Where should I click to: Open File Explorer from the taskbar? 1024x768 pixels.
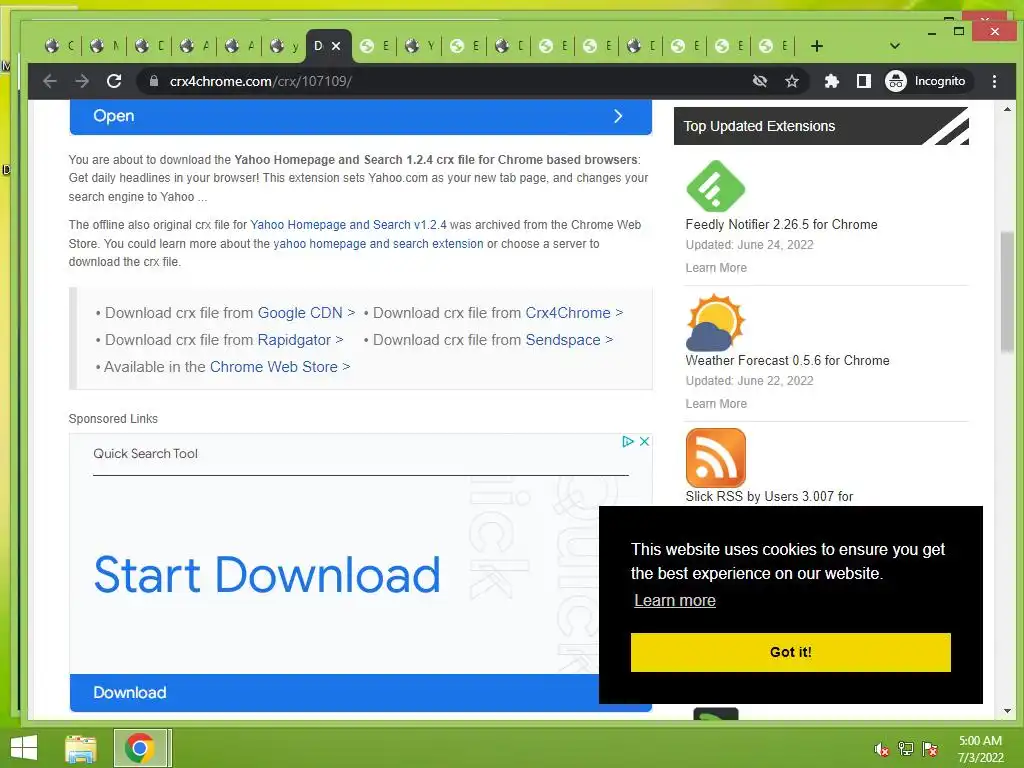coord(81,748)
